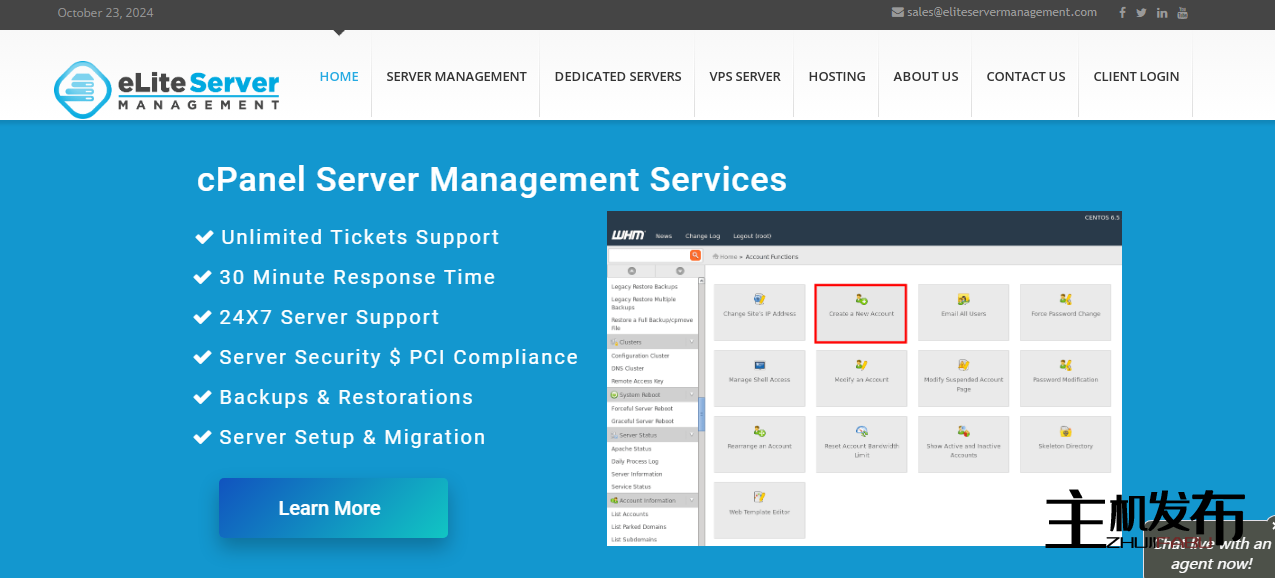Click the Force Password Change tile
This screenshot has height=578, width=1275.
pos(1065,313)
